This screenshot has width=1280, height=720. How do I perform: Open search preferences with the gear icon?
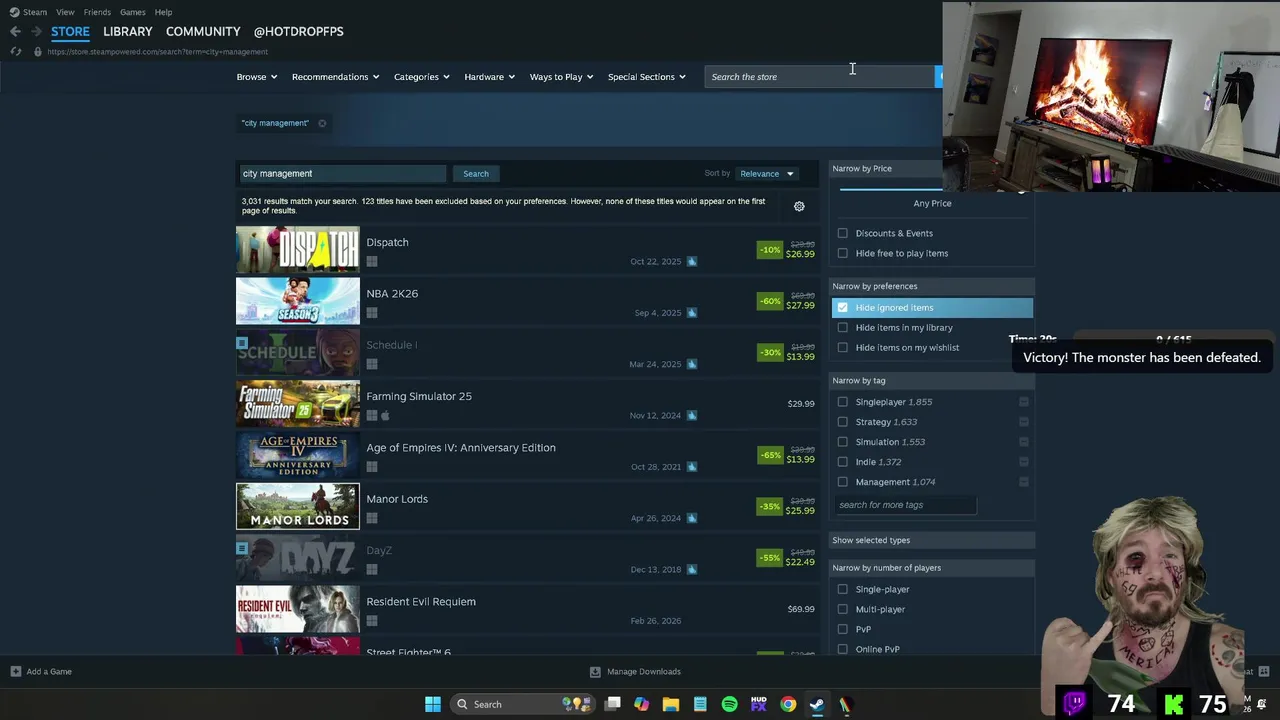point(799,206)
